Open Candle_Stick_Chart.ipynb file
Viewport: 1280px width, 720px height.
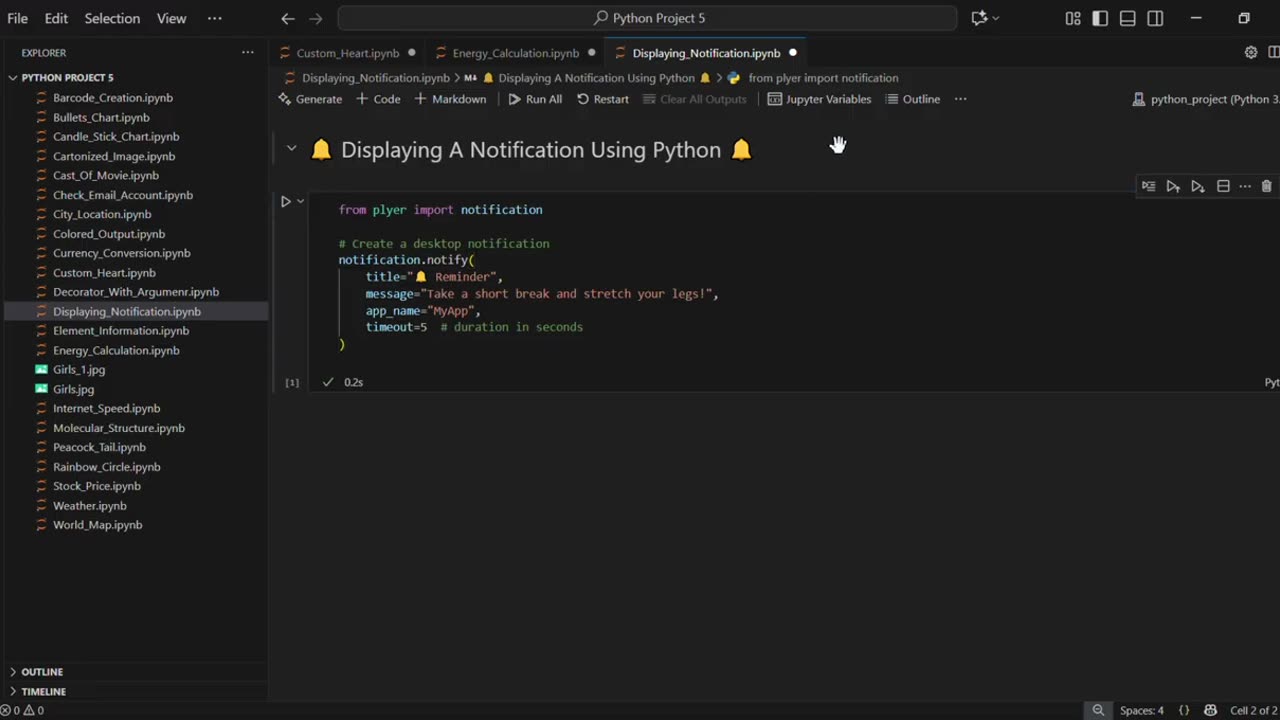(x=116, y=136)
